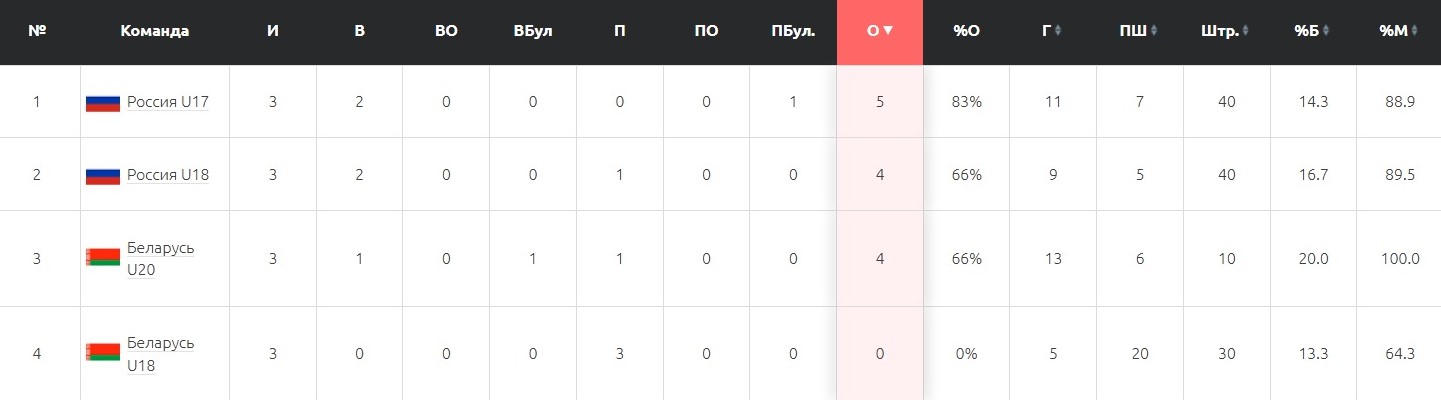This screenshot has height=400, width=1441.
Task: Click the Russia flag beside Россия U17
Action: (103, 102)
